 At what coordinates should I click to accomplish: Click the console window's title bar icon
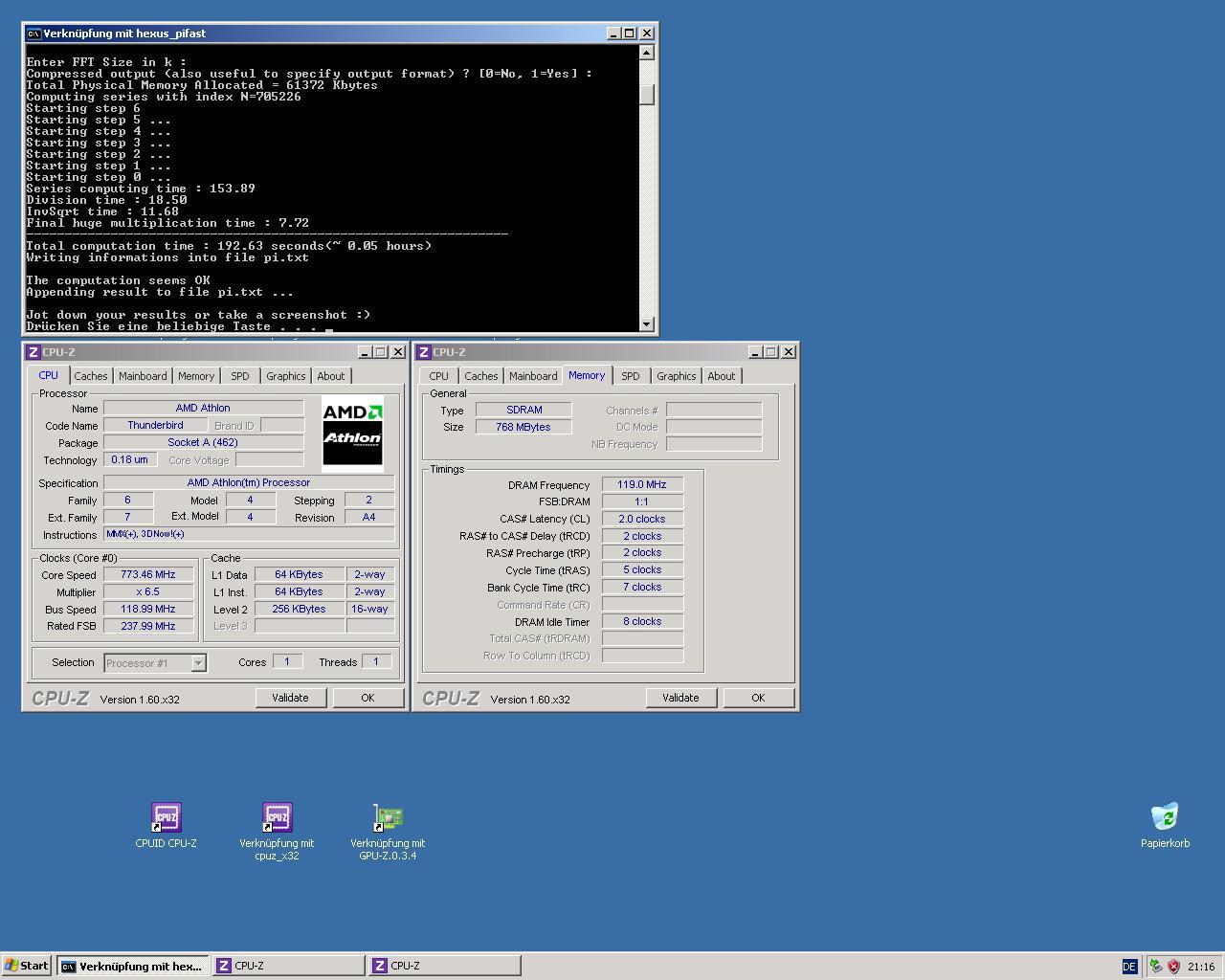[x=33, y=33]
